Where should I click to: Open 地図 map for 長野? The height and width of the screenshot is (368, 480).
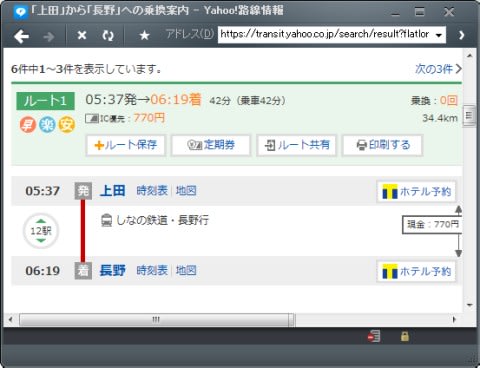[186, 270]
